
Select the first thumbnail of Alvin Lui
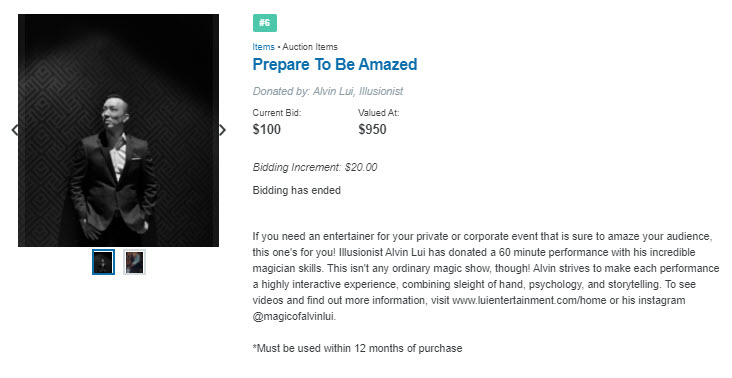tap(103, 262)
